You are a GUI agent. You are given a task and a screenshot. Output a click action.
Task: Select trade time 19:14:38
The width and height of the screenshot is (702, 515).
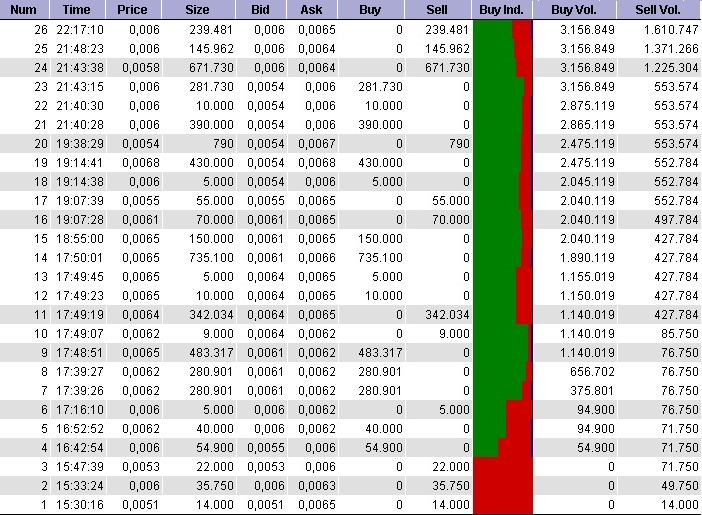pos(80,182)
